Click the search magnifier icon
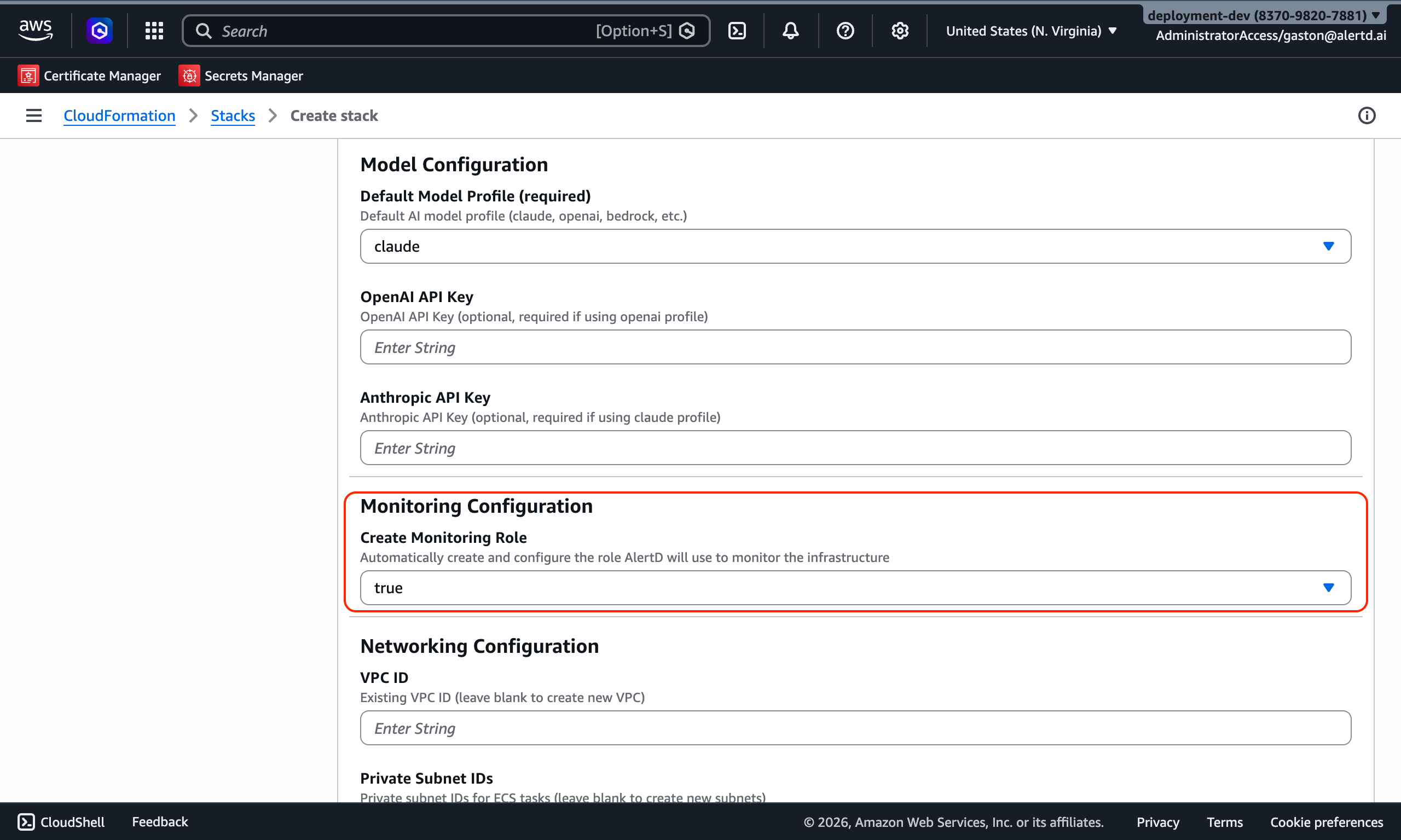Image resolution: width=1401 pixels, height=840 pixels. pyautogui.click(x=204, y=31)
